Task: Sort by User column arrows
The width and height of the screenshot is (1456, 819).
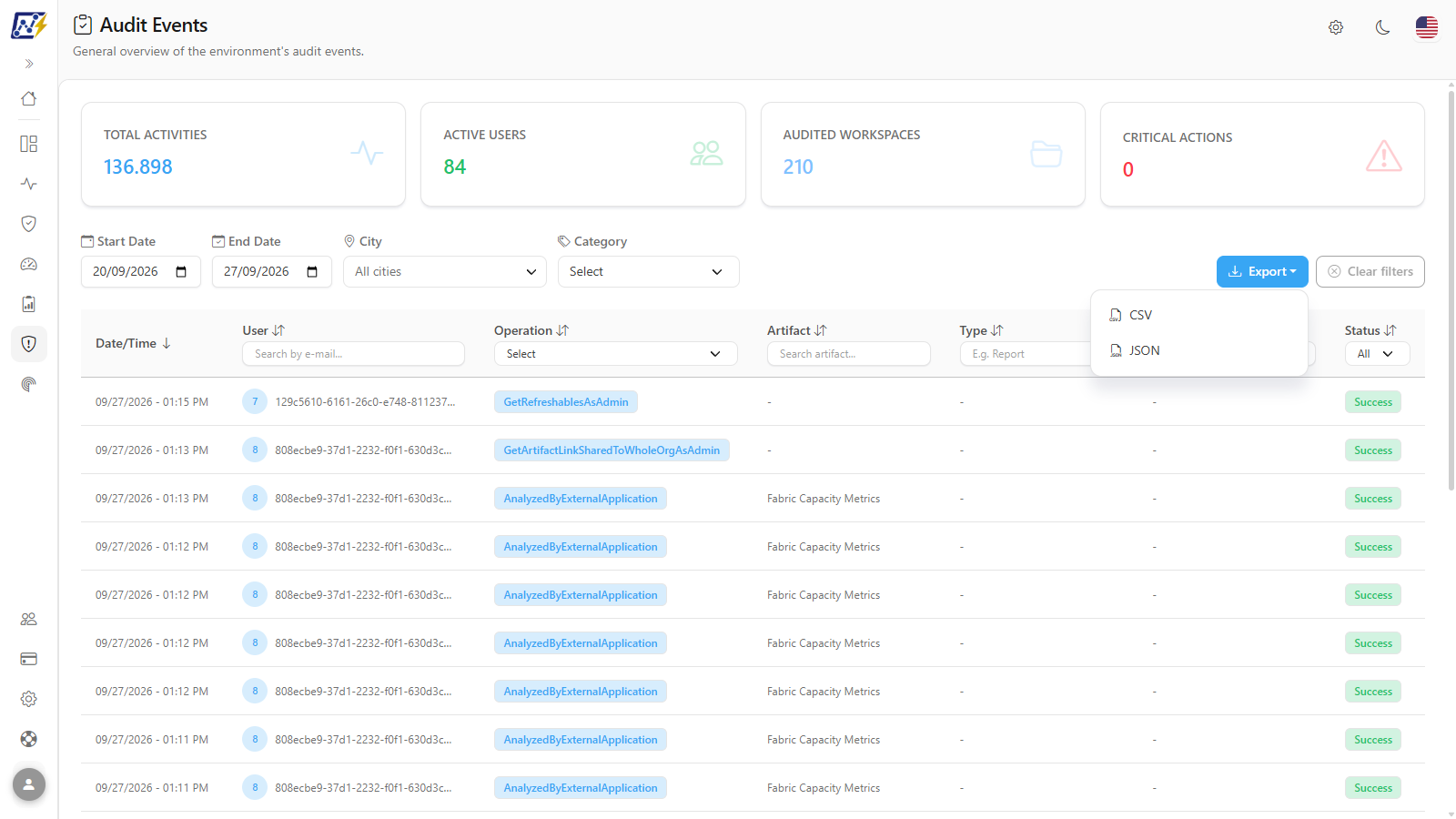Action: (x=278, y=330)
